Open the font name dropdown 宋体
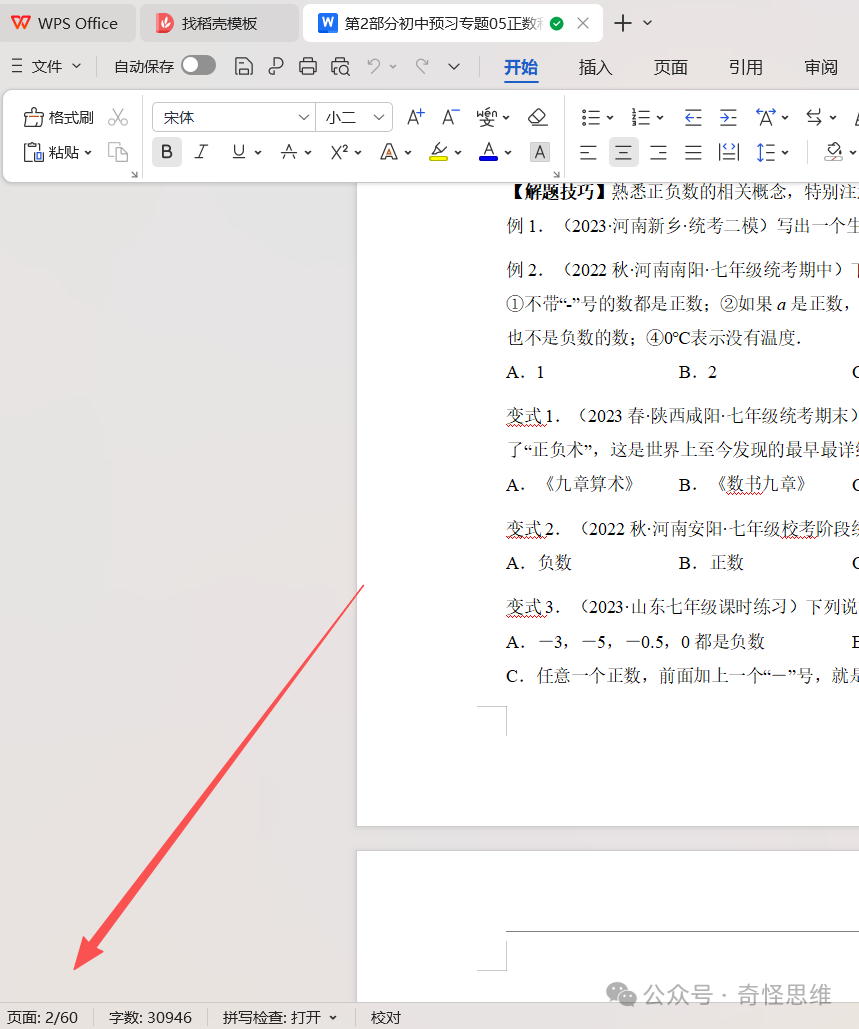 point(303,117)
